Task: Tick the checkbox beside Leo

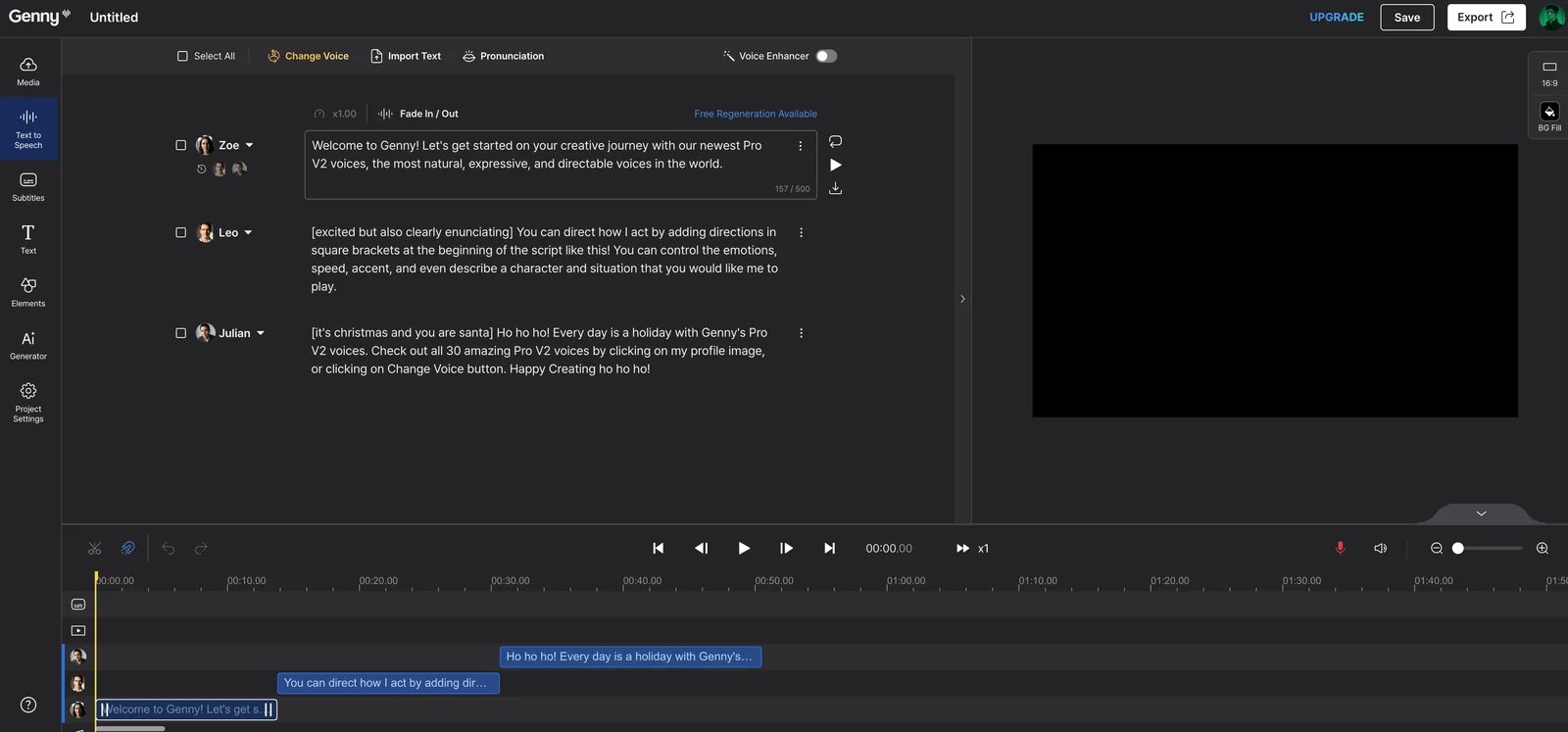Action: 180,232
